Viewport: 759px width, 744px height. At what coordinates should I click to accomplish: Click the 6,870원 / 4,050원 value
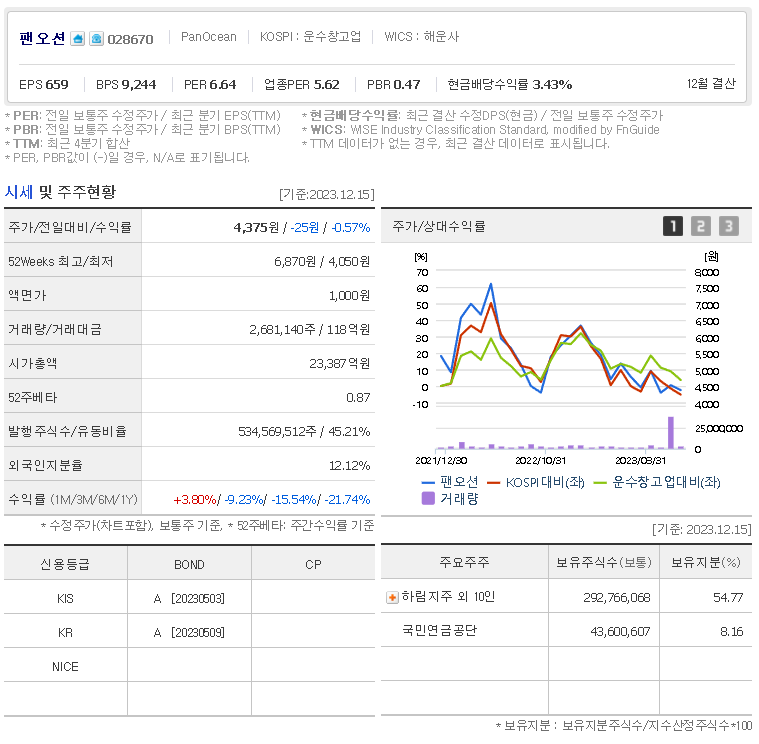[322, 261]
